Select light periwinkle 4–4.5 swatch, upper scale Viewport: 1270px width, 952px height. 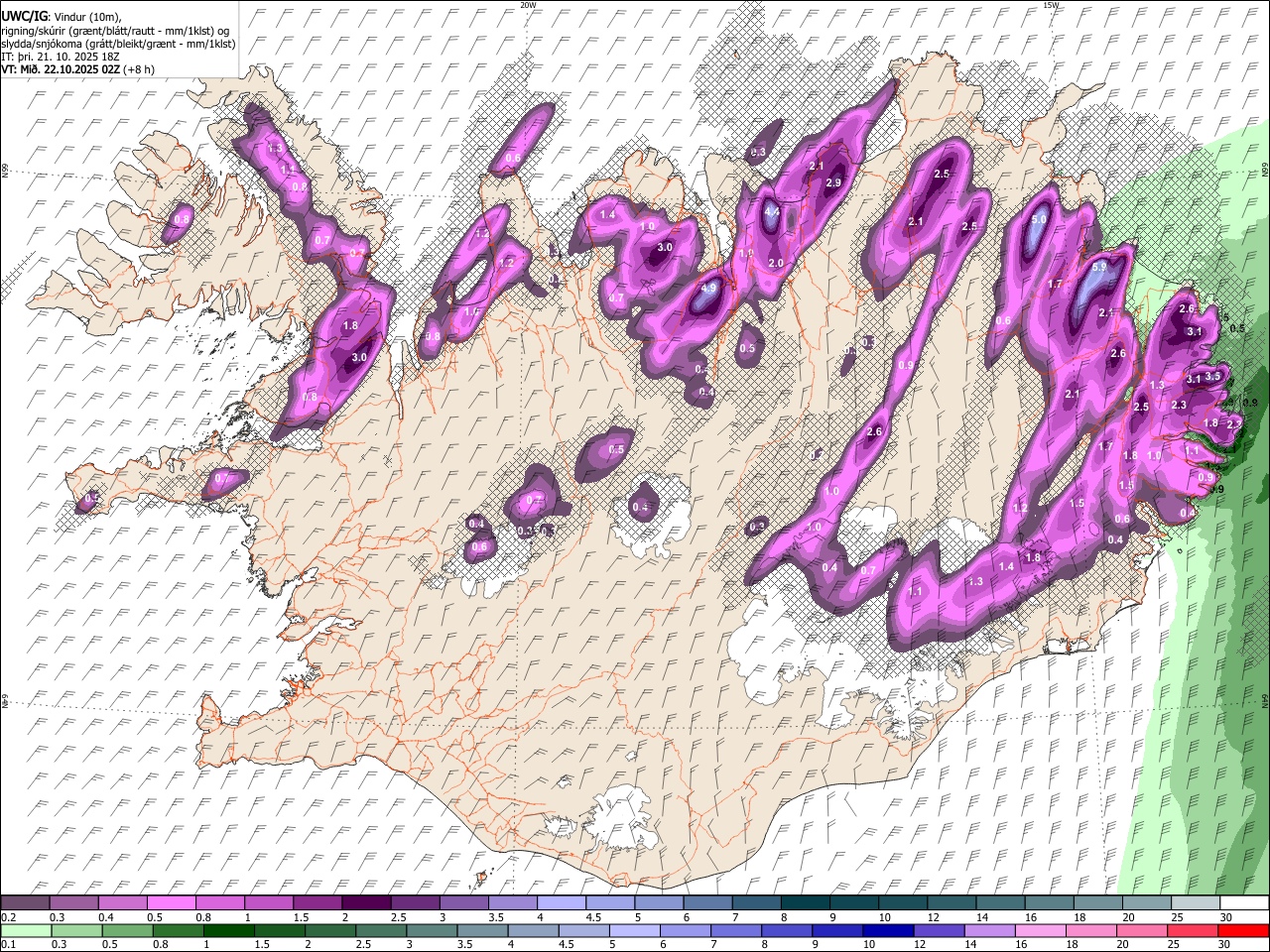(x=562, y=903)
